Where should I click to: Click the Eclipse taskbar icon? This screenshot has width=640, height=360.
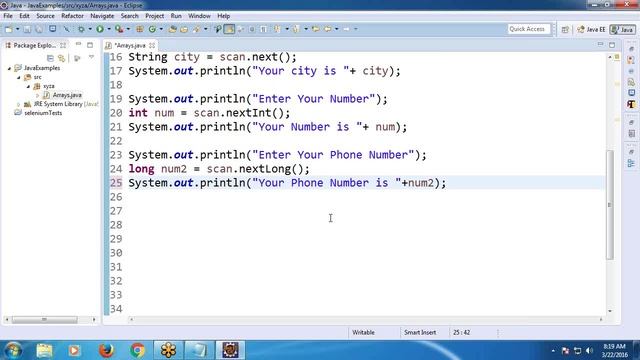(230, 350)
